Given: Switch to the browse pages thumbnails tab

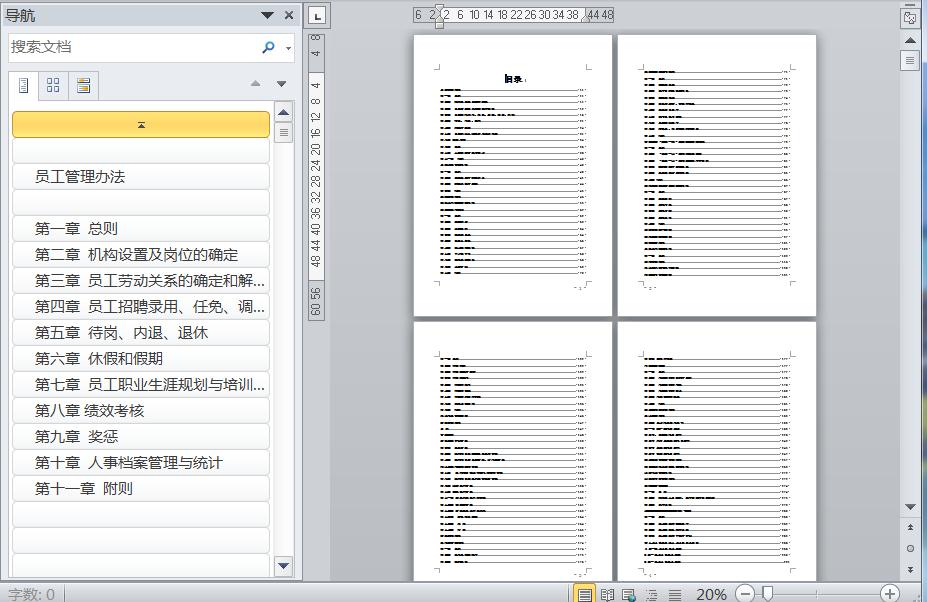Looking at the screenshot, I should pyautogui.click(x=53, y=85).
